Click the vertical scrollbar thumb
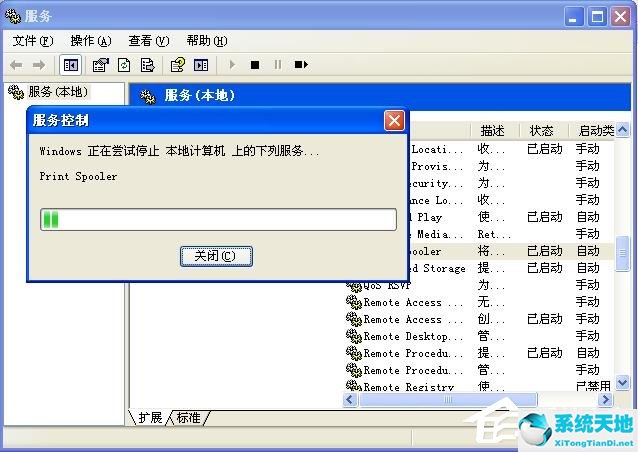This screenshot has width=638, height=452. click(x=623, y=253)
